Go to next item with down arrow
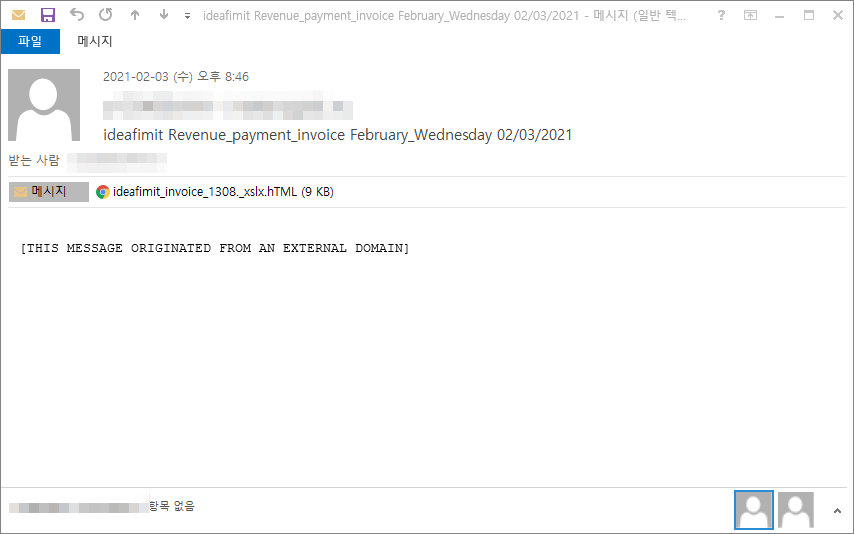Viewport: 854px width, 534px height. [163, 15]
